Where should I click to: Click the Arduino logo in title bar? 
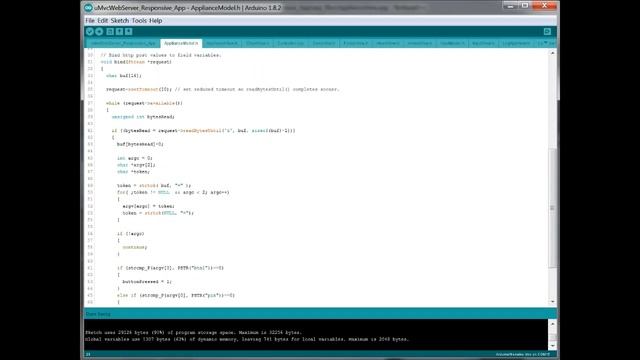(x=88, y=7)
